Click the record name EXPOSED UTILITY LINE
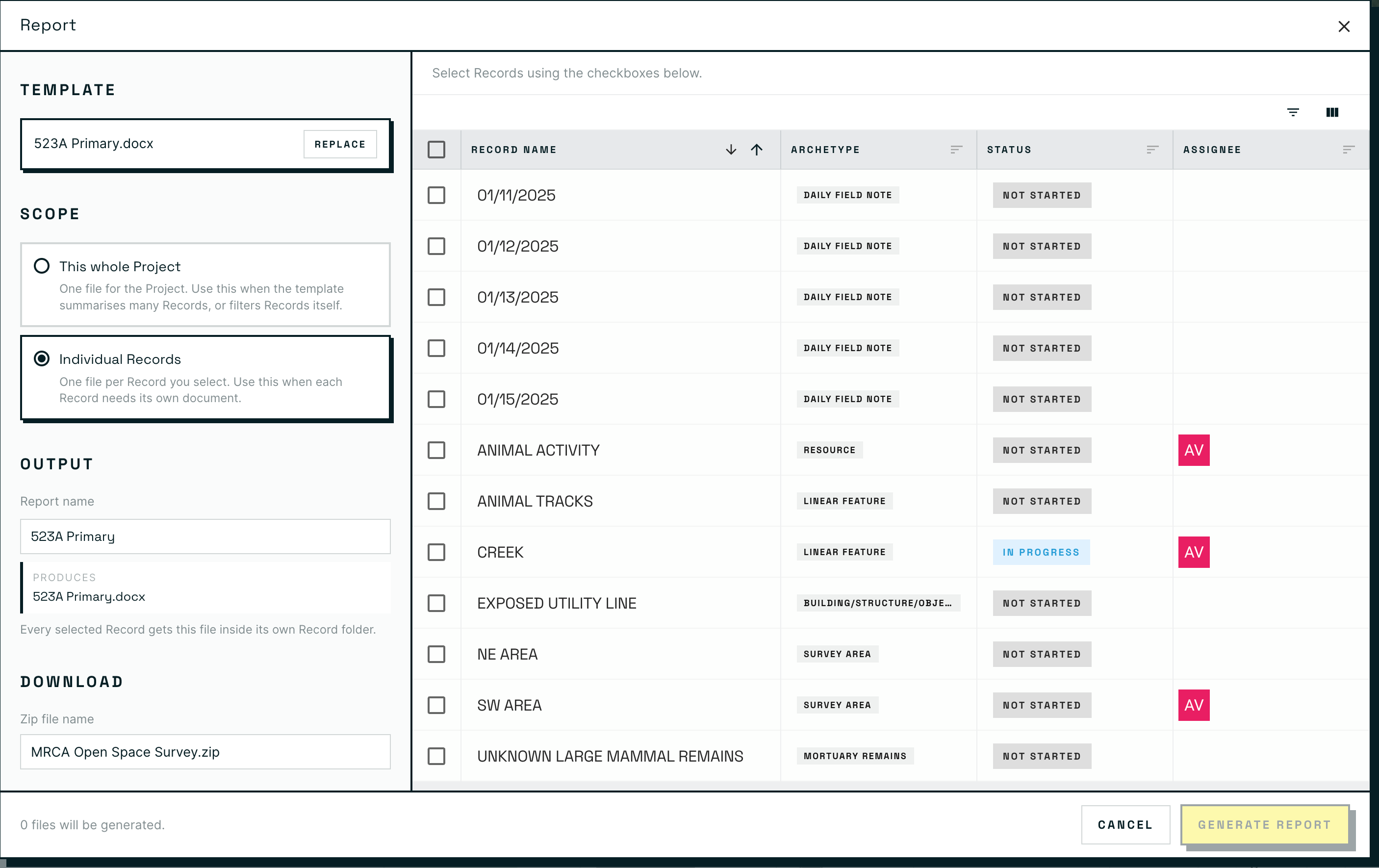The width and height of the screenshot is (1379, 868). 557,603
